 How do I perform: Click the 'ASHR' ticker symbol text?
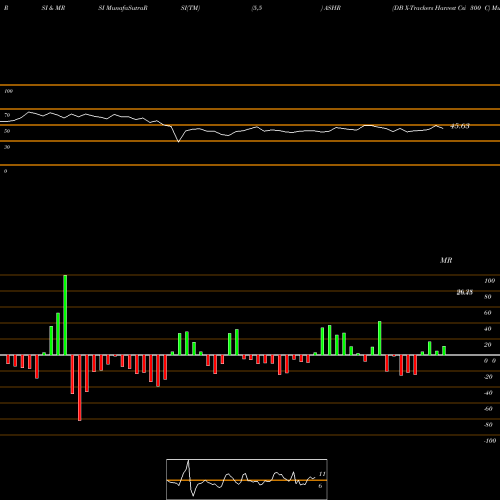coord(332,8)
